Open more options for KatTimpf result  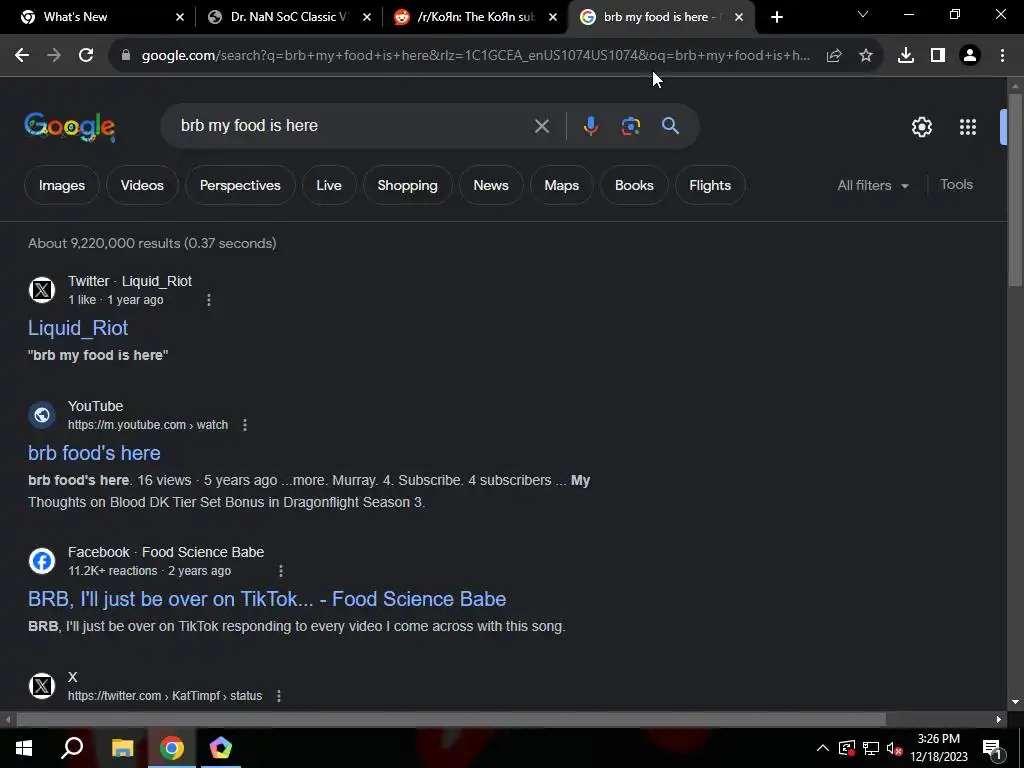[x=279, y=696]
